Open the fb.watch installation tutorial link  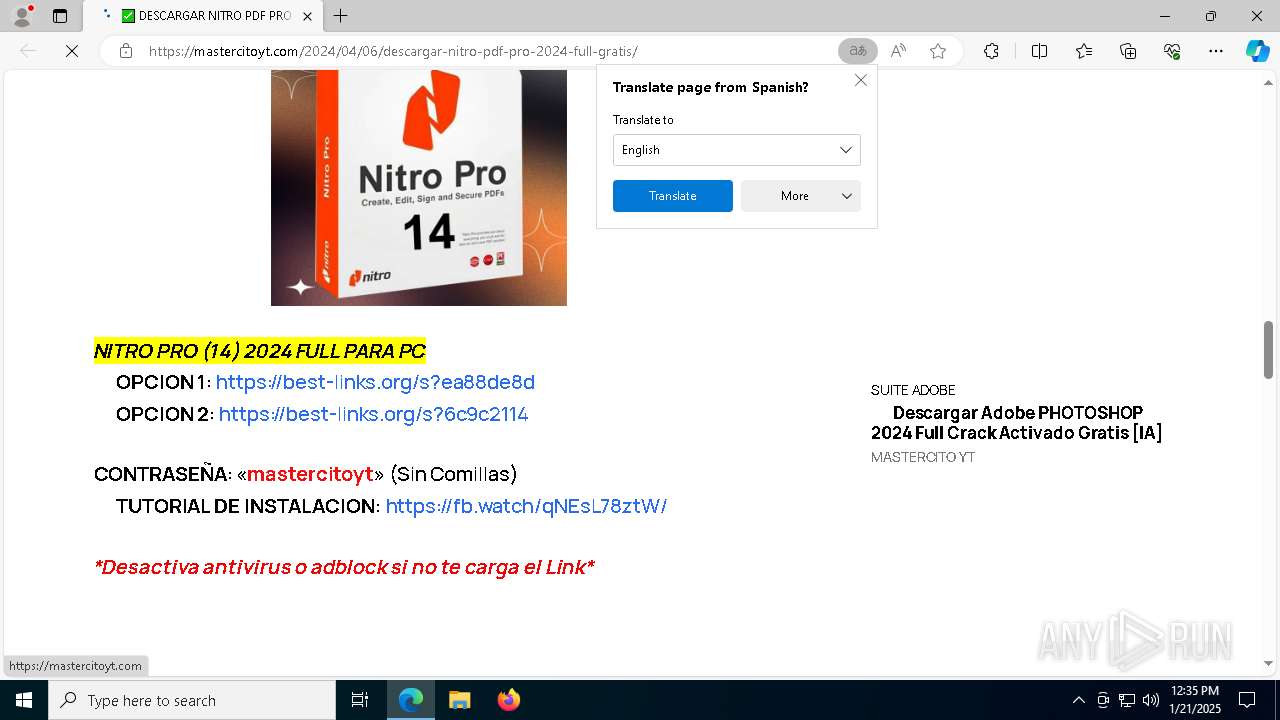526,506
